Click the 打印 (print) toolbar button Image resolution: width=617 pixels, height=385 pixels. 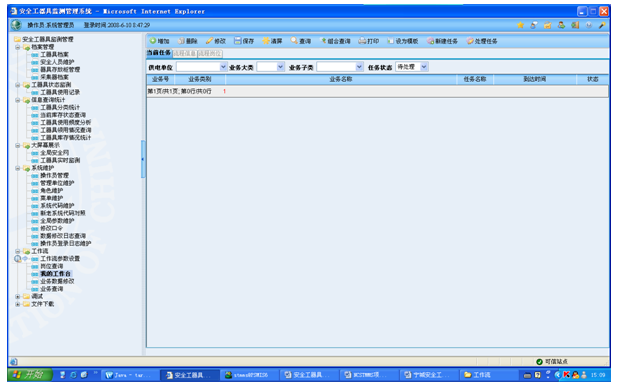click(369, 41)
